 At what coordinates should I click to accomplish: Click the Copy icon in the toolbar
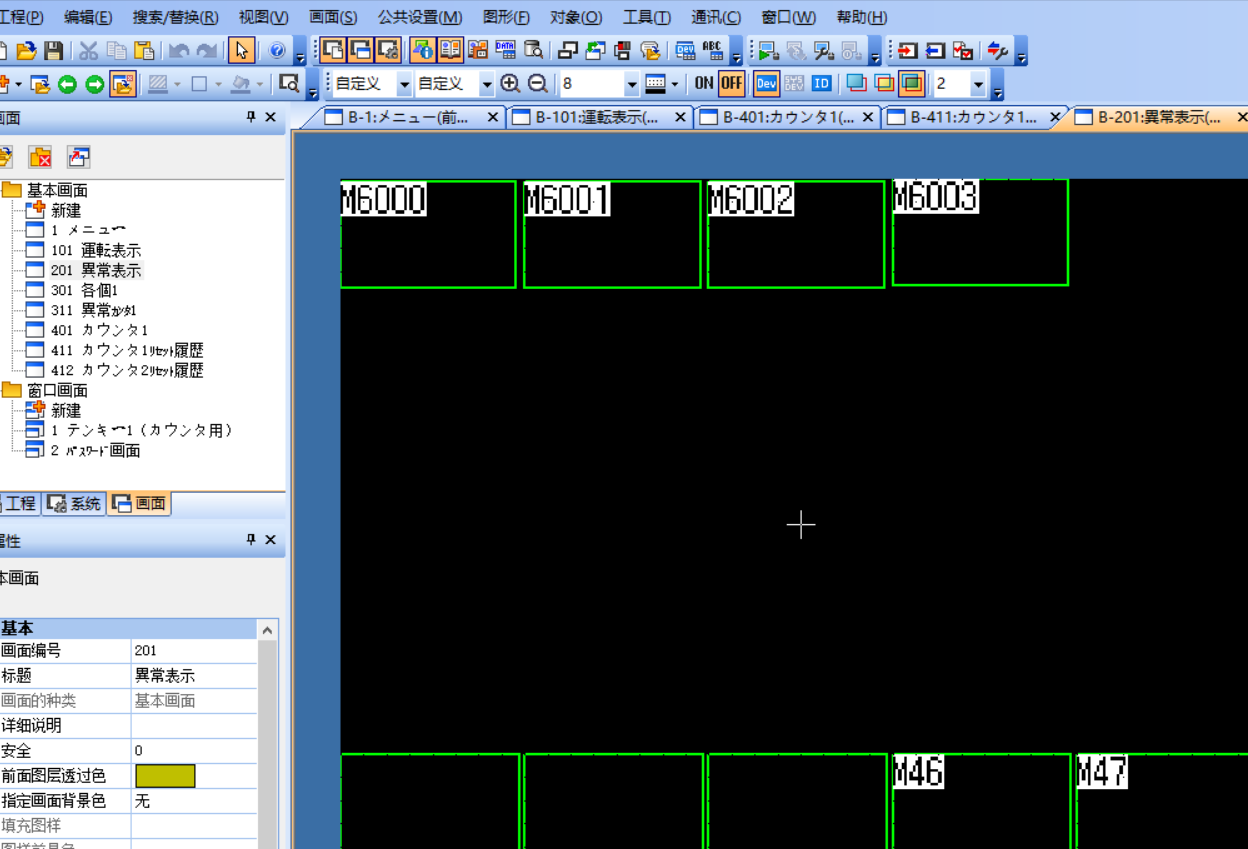(x=116, y=50)
